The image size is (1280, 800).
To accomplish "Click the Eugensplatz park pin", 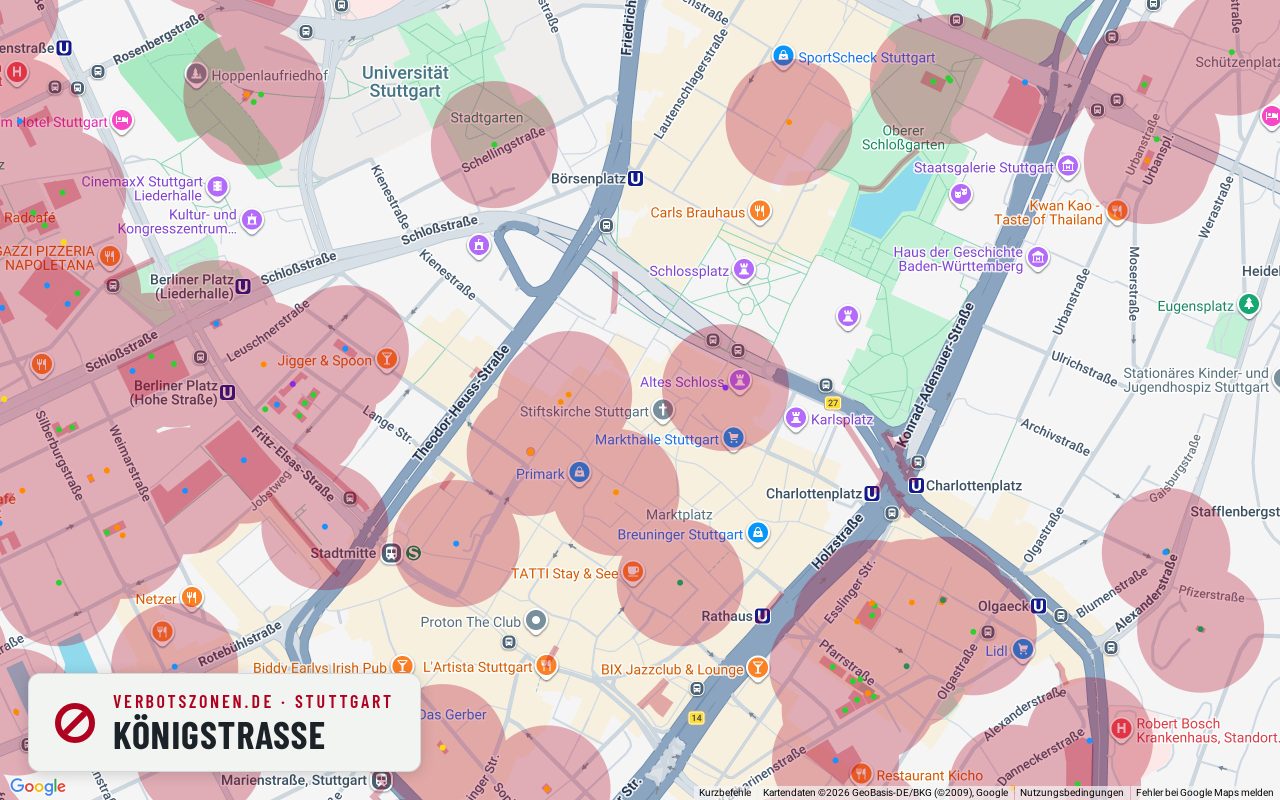I will pyautogui.click(x=1248, y=305).
